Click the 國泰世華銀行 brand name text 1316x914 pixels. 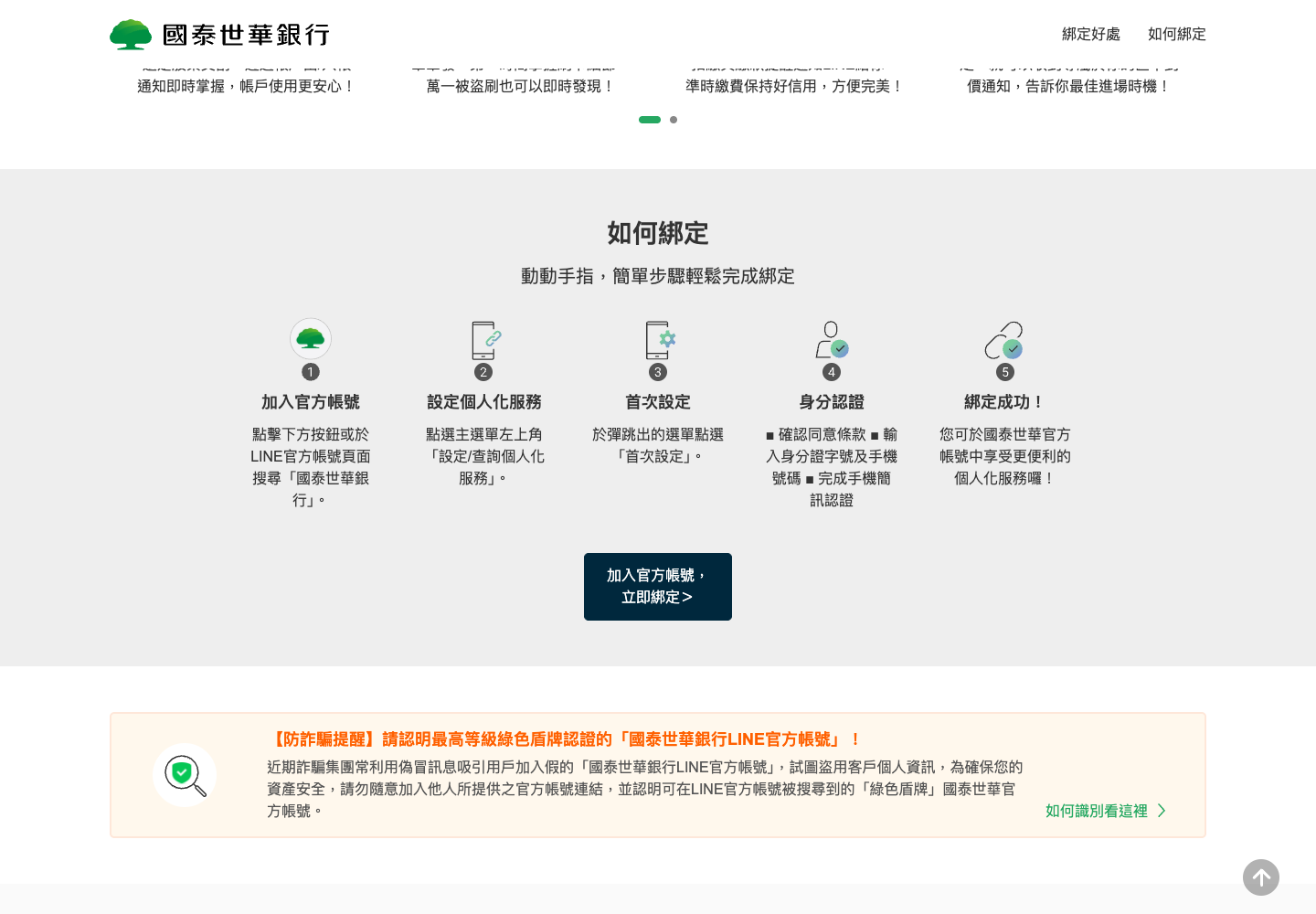(x=246, y=35)
